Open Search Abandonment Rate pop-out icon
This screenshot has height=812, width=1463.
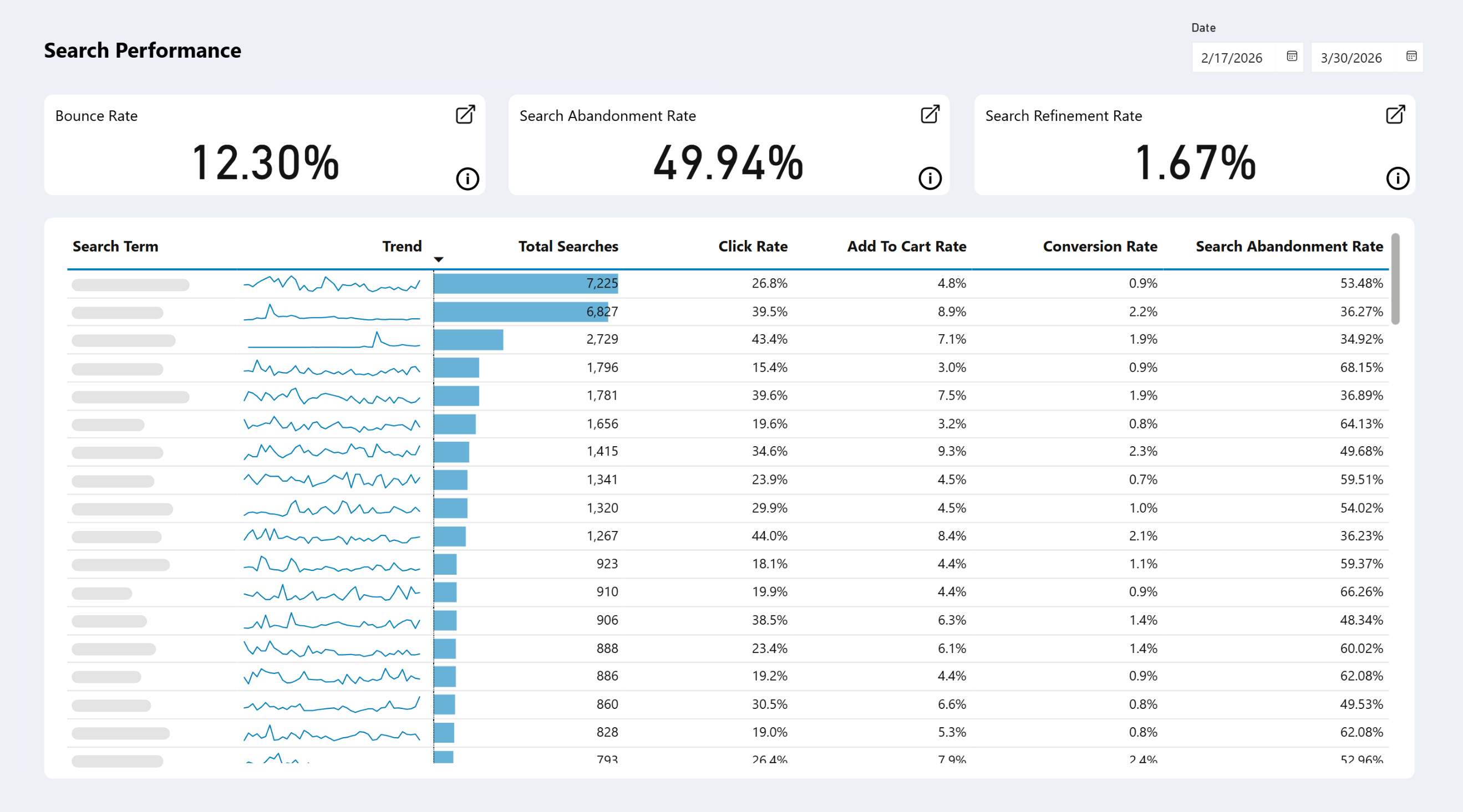(929, 115)
